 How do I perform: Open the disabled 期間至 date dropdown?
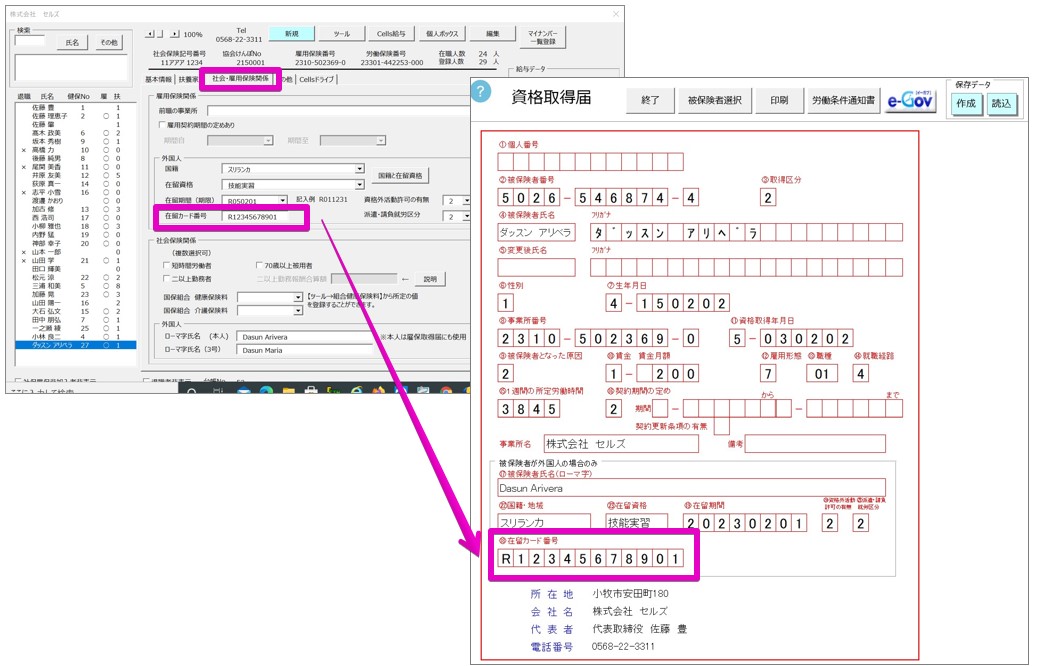point(381,140)
